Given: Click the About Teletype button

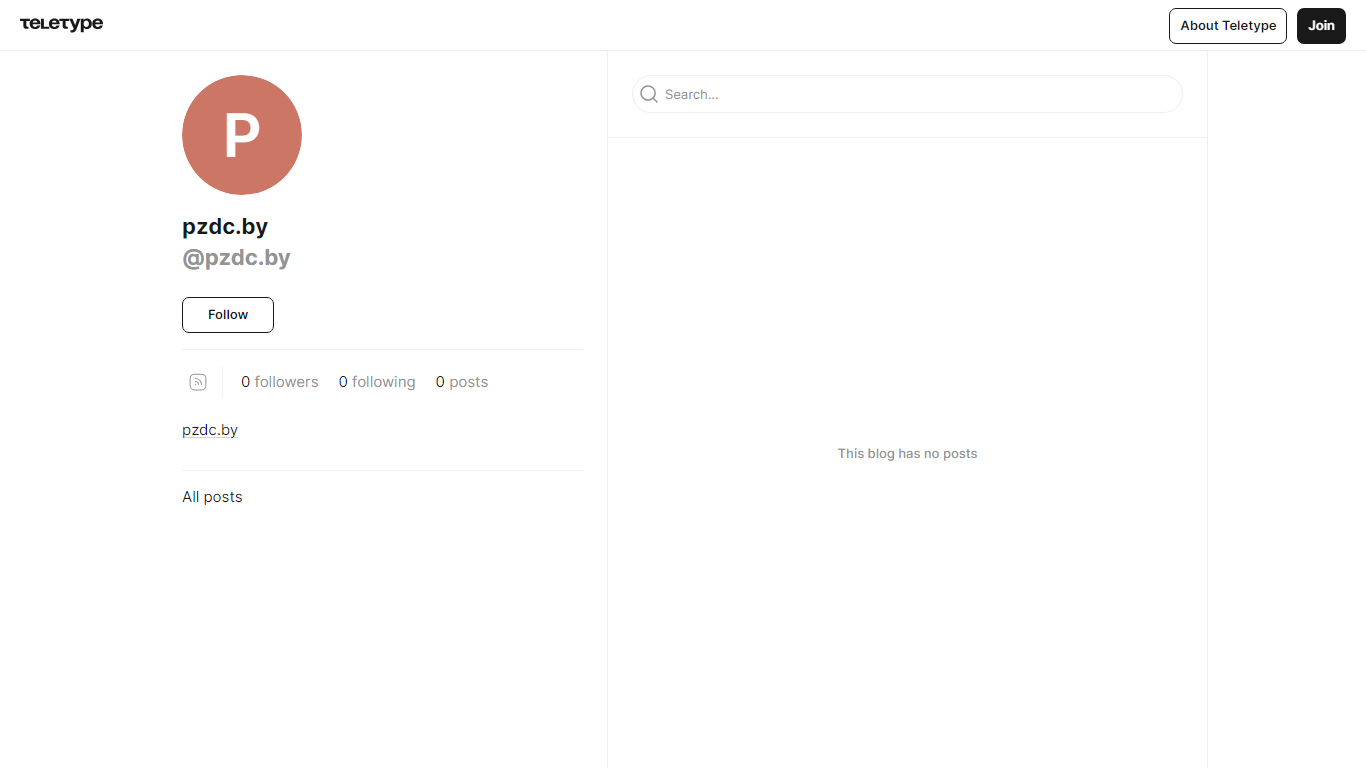Looking at the screenshot, I should coord(1228,26).
